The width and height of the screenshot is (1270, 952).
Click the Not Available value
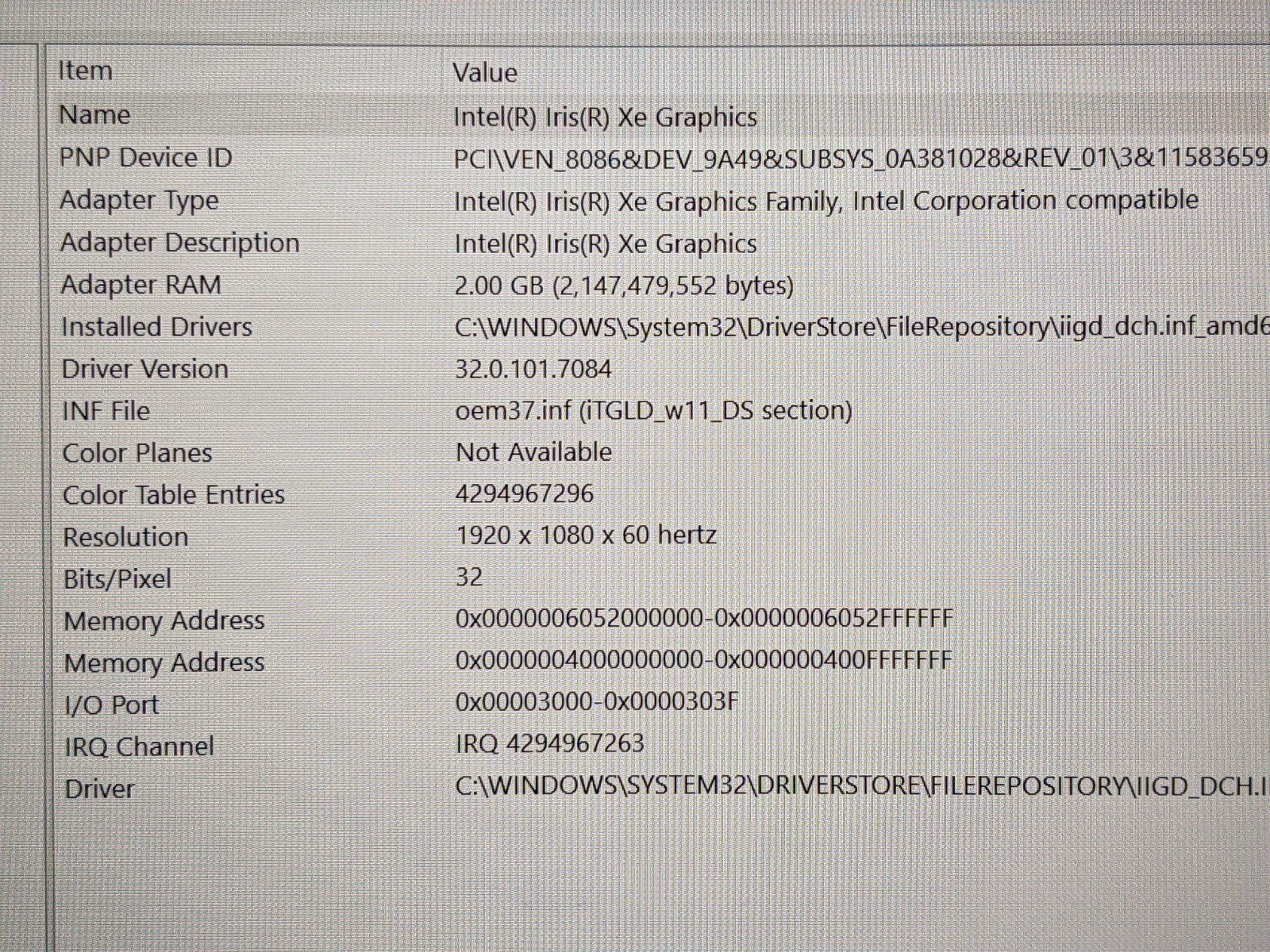pos(534,452)
